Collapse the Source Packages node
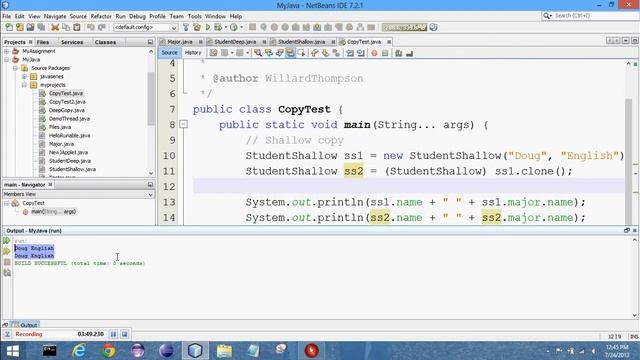This screenshot has width=640, height=360. [x=15, y=68]
